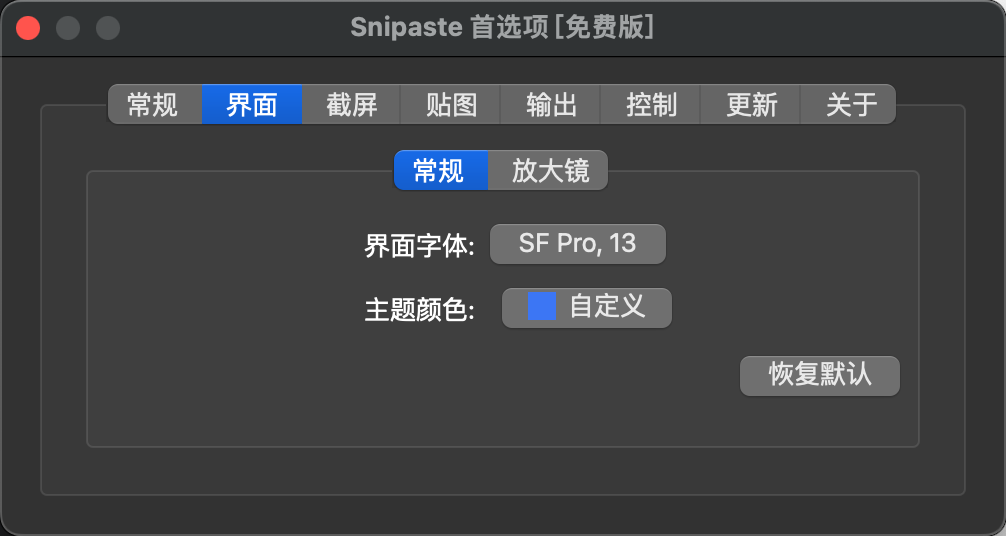This screenshot has width=1006, height=536.
Task: Switch to the 截屏 tab
Action: (351, 104)
